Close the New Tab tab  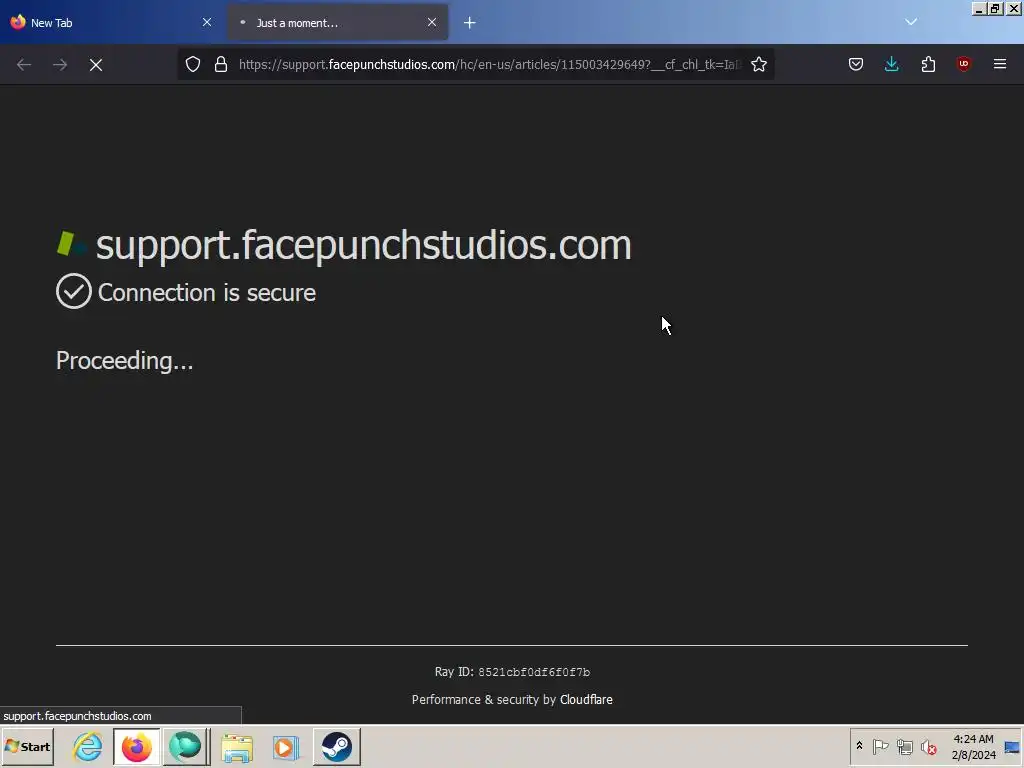207,22
